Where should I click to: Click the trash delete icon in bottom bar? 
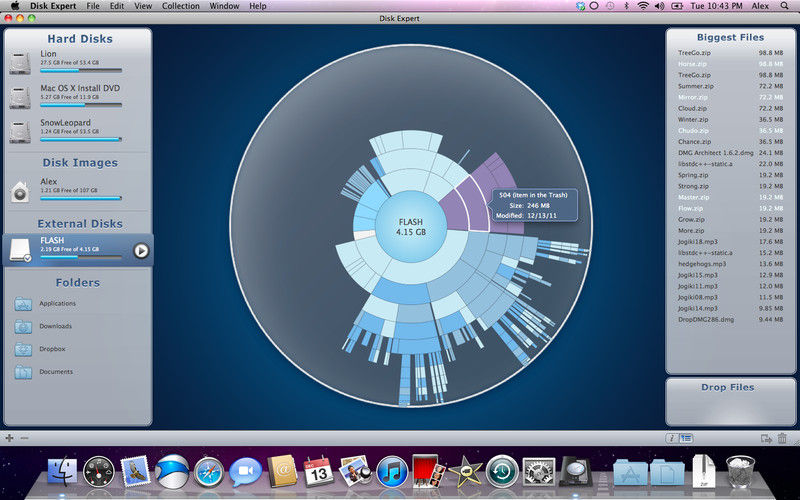[782, 438]
